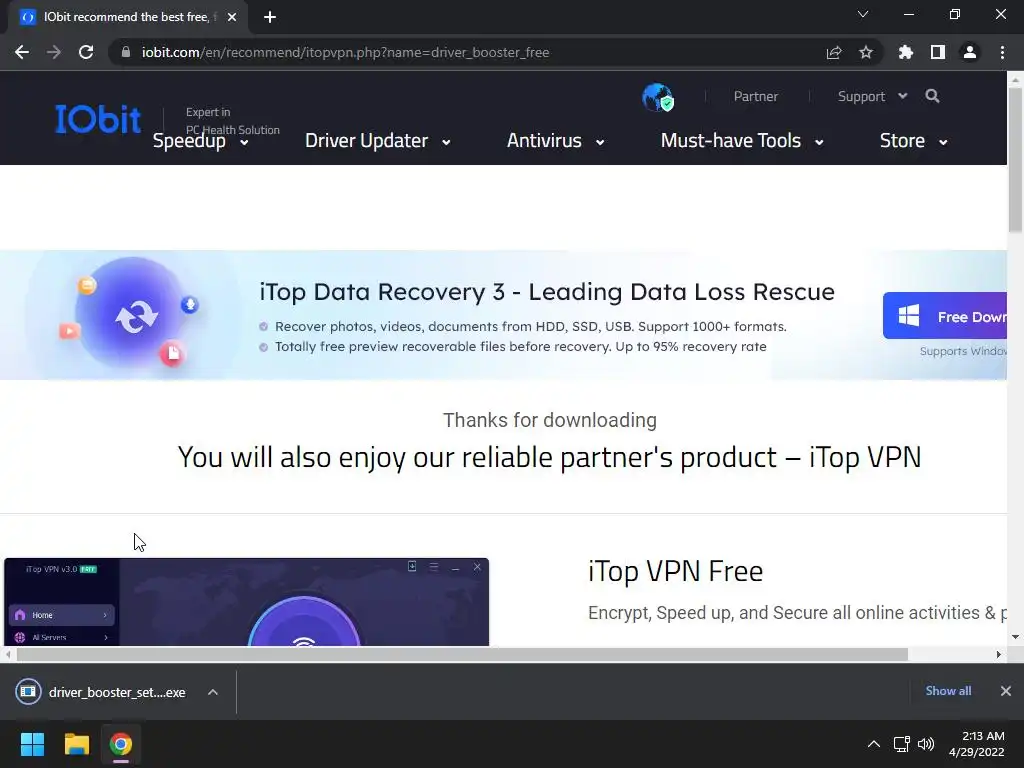The width and height of the screenshot is (1024, 768).
Task: Open the tab search dropdown
Action: point(863,14)
